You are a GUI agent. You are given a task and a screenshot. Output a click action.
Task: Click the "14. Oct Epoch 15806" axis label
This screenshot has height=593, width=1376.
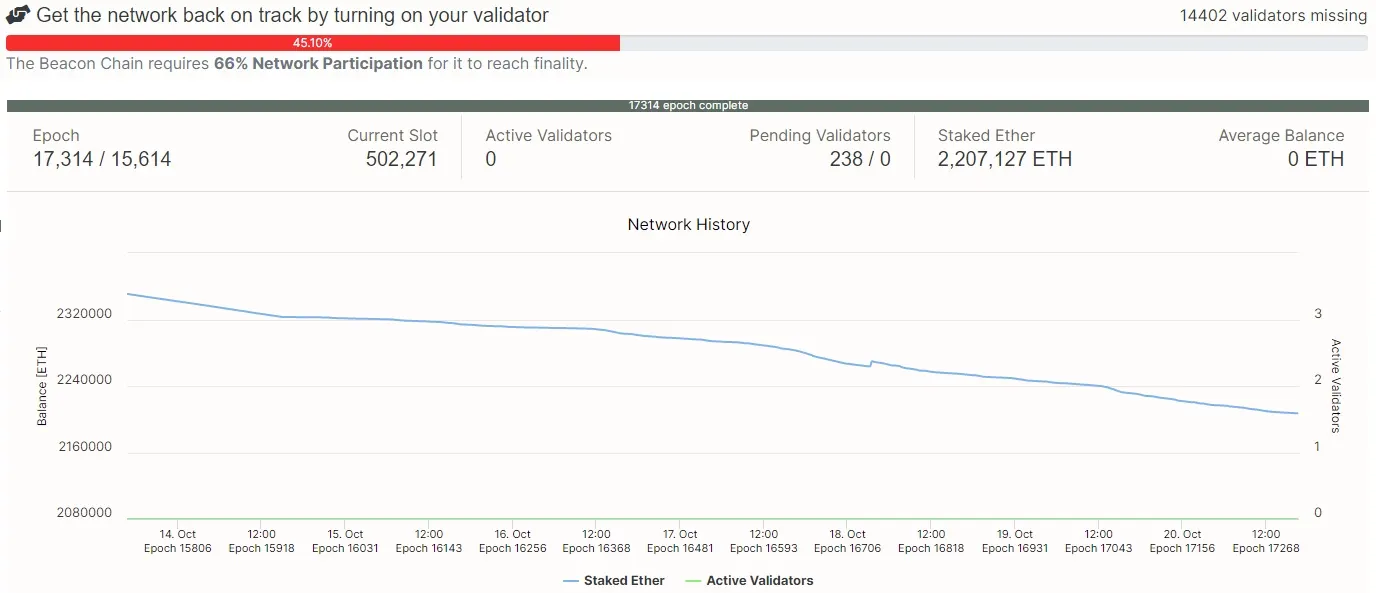178,541
